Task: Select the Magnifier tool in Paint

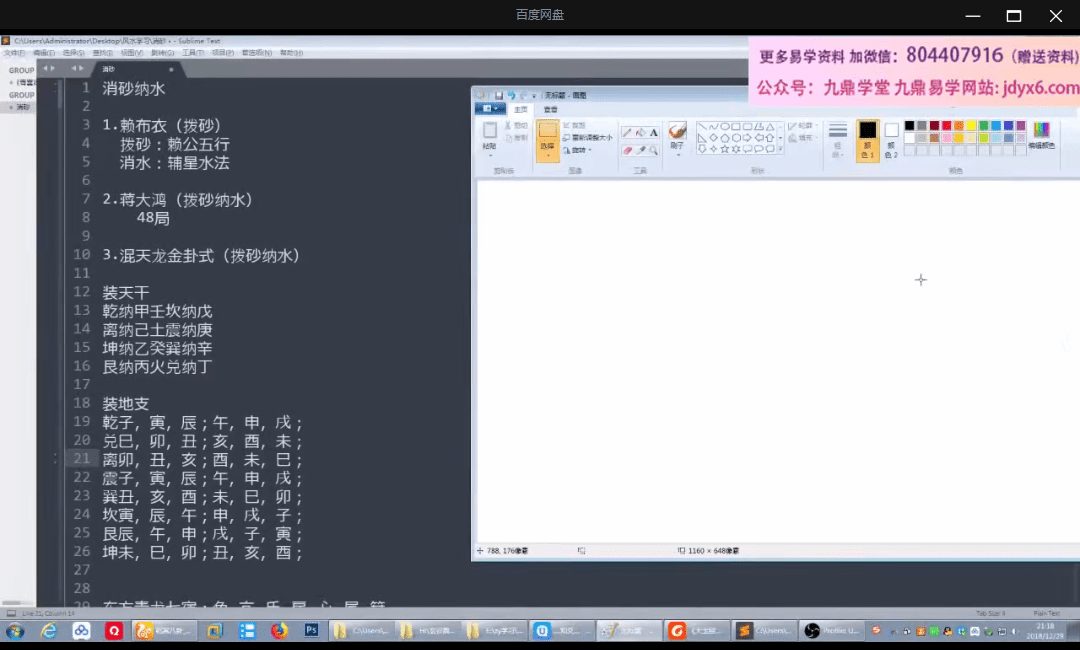Action: pyautogui.click(x=654, y=150)
